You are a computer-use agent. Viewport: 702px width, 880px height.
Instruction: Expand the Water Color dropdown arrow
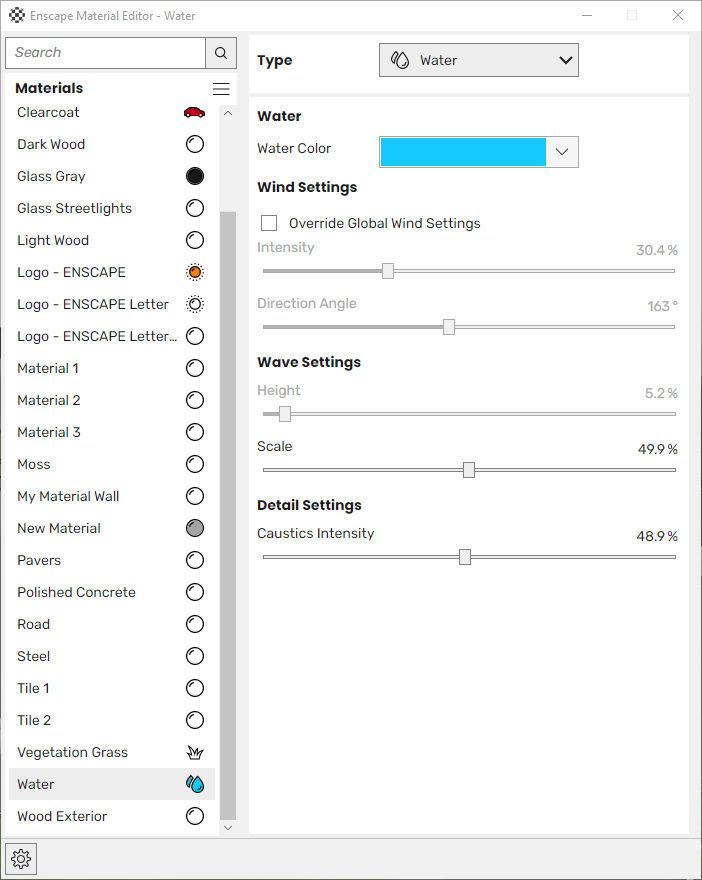(x=562, y=152)
